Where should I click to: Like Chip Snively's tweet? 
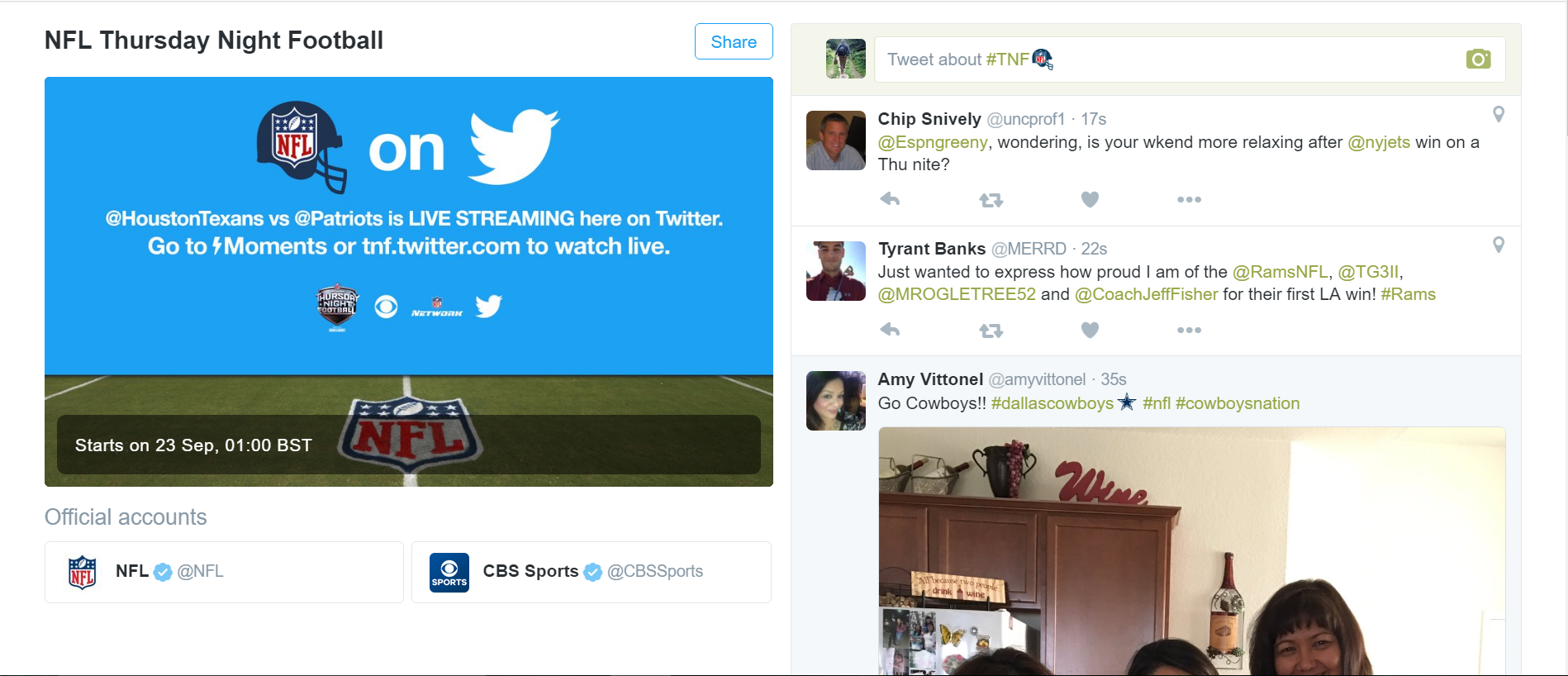[1090, 199]
